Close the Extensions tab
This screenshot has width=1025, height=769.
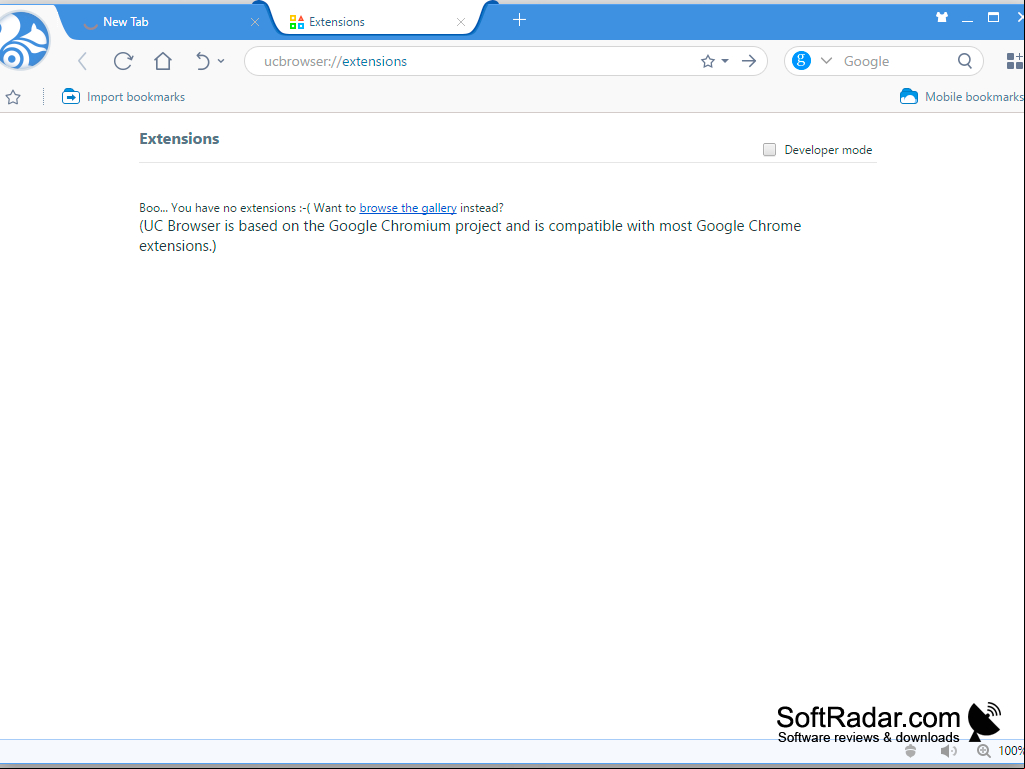click(x=461, y=22)
